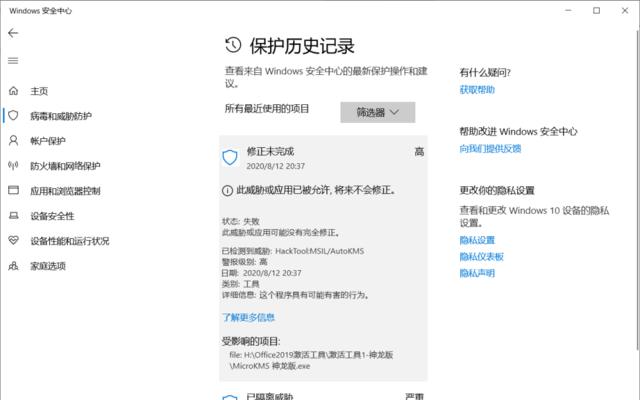Maximize the Windows 安全中心 window

pos(596,11)
